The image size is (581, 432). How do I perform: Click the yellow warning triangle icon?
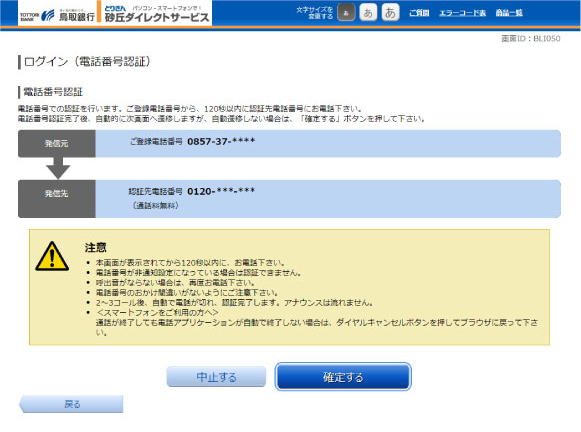(x=52, y=257)
